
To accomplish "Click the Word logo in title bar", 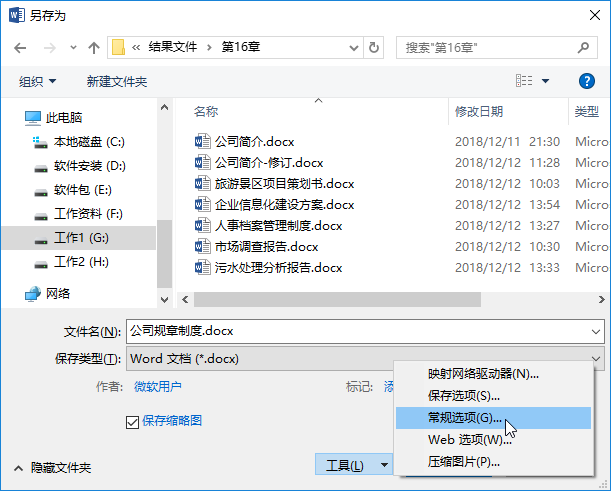I will (x=16, y=15).
